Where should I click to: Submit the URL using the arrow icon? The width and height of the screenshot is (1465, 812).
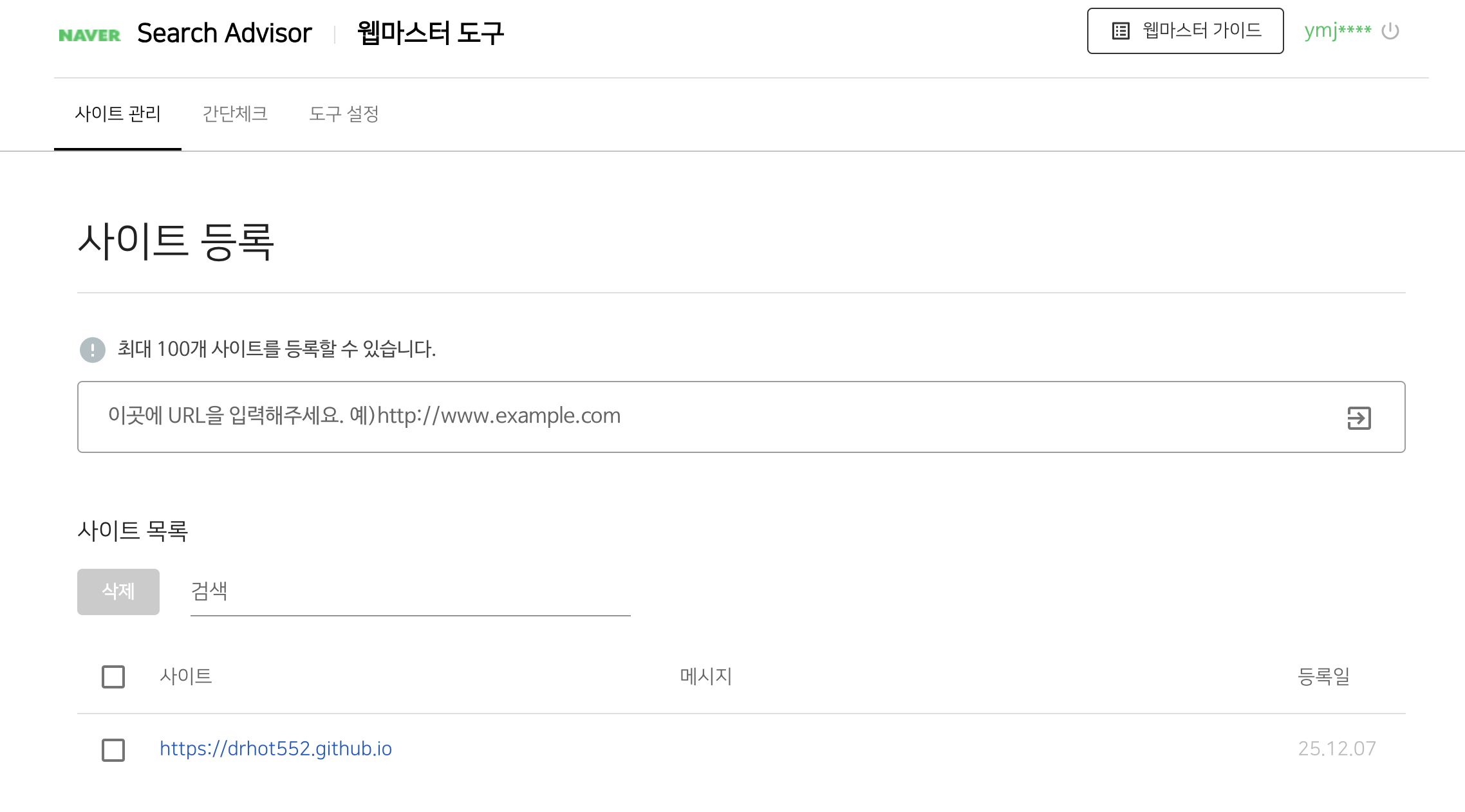(1358, 417)
